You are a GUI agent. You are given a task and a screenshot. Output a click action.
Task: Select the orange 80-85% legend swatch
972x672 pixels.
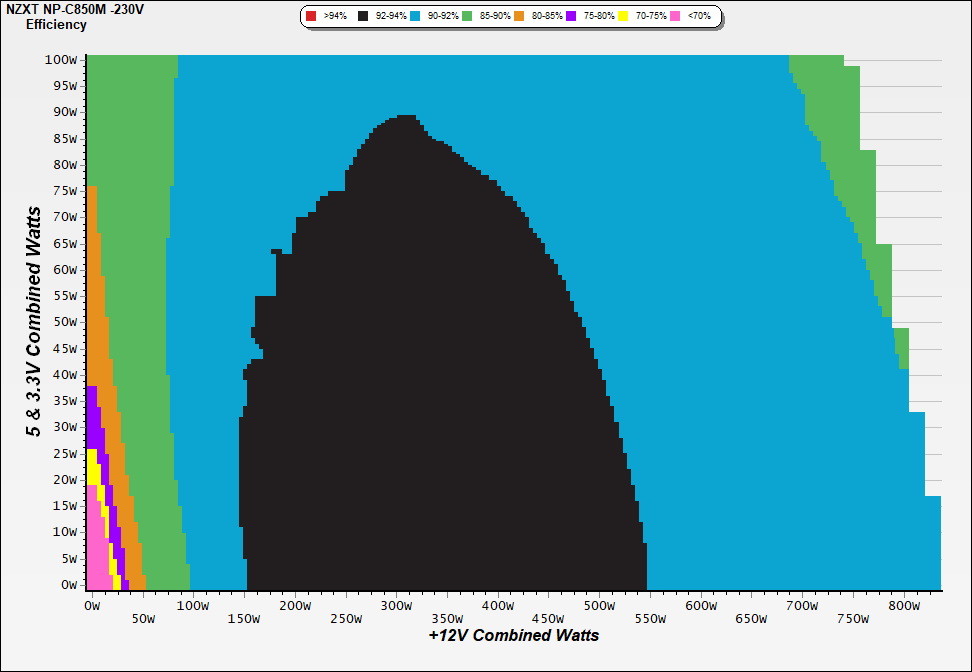coord(519,17)
